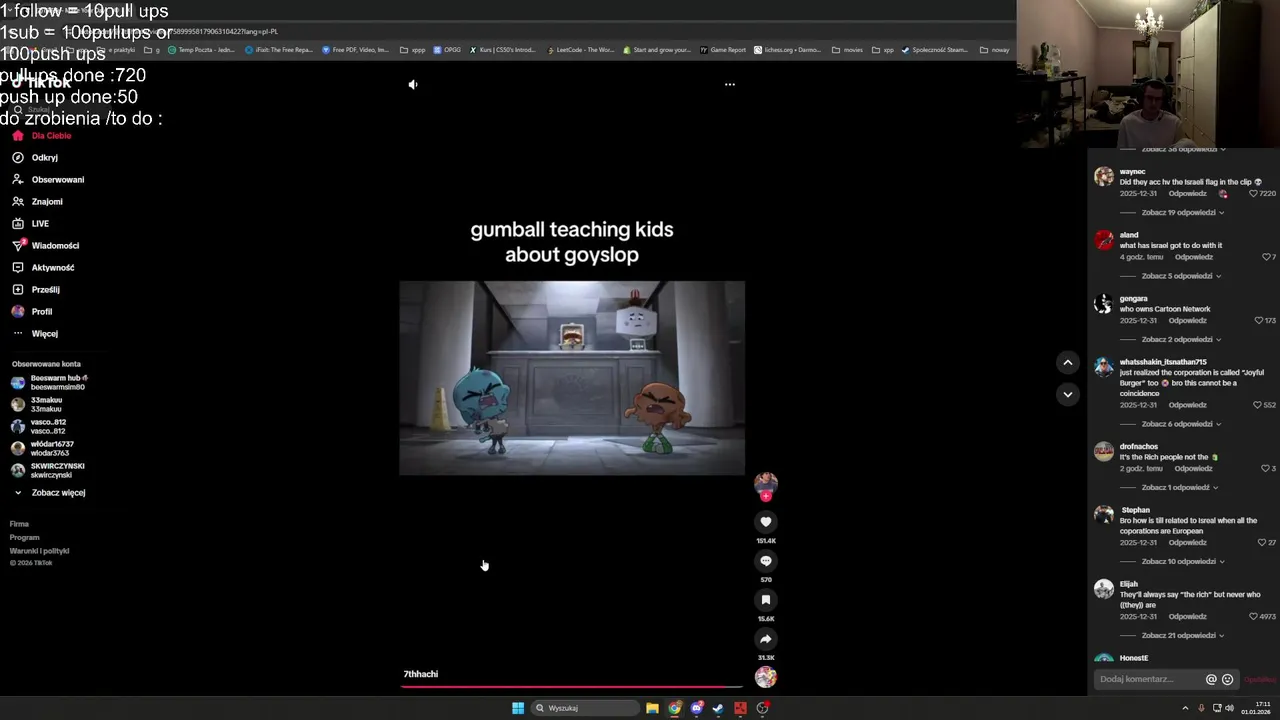Screen dimensions: 1280x720
Task: Open the LeetCode bookmark in bookmarks bar
Action: click(x=580, y=50)
